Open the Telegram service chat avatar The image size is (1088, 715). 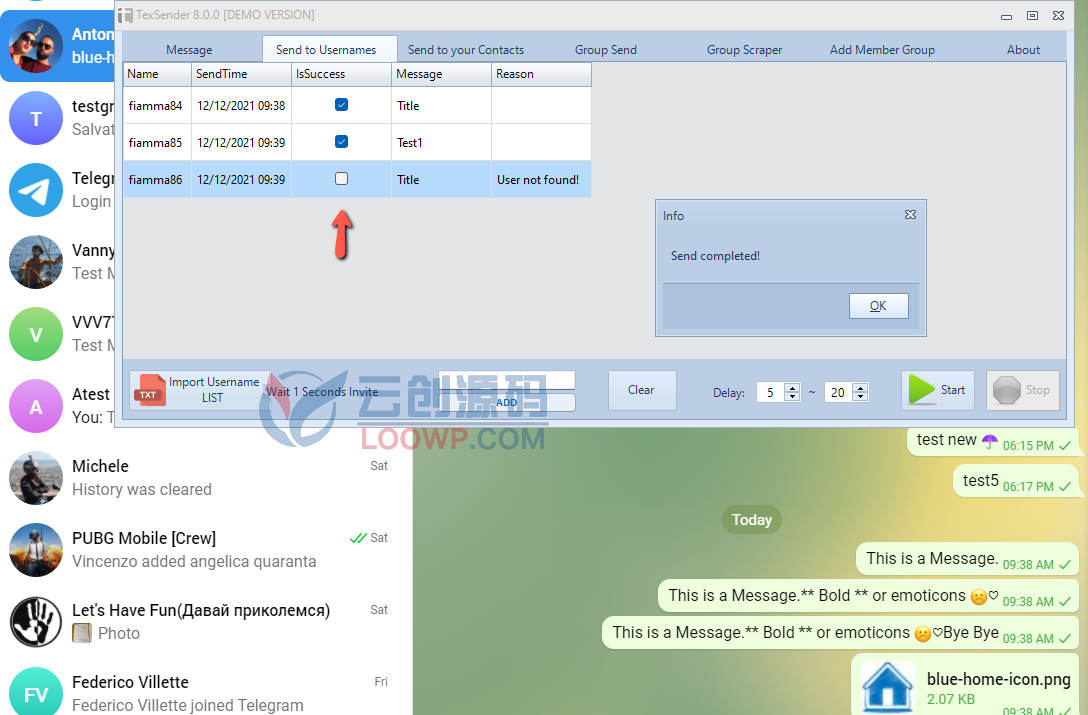point(36,190)
